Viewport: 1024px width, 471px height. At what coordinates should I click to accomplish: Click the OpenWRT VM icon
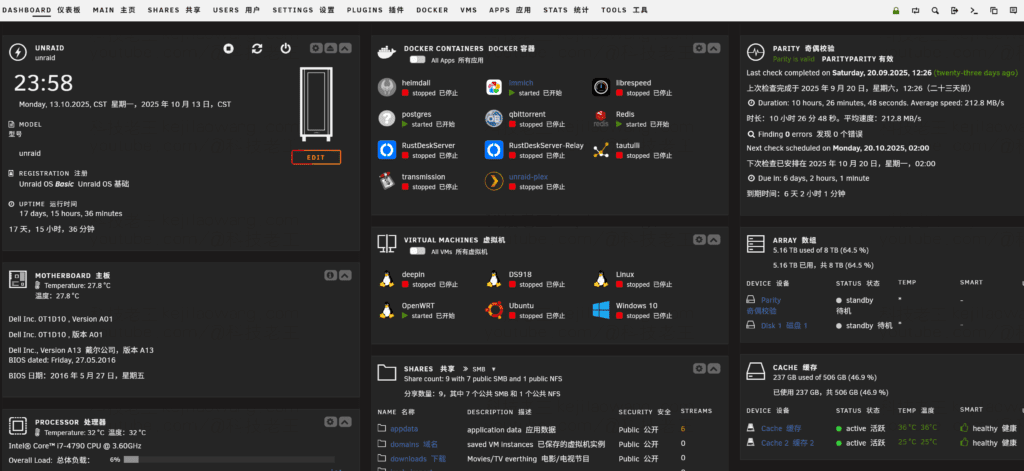pos(387,310)
